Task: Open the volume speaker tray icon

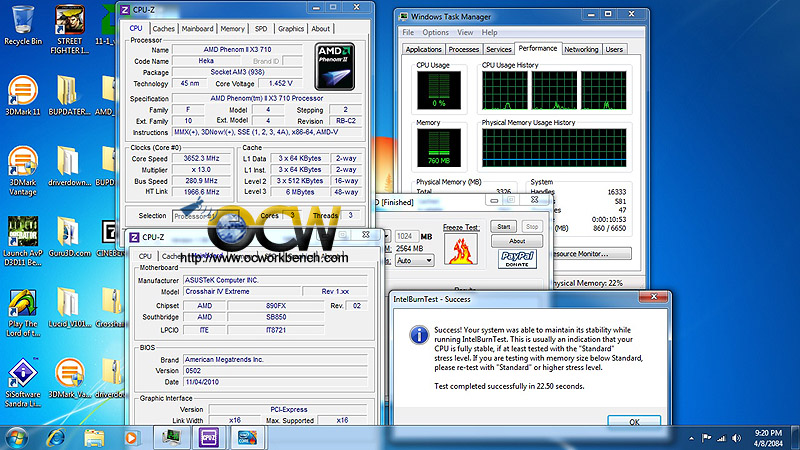Action: 736,438
